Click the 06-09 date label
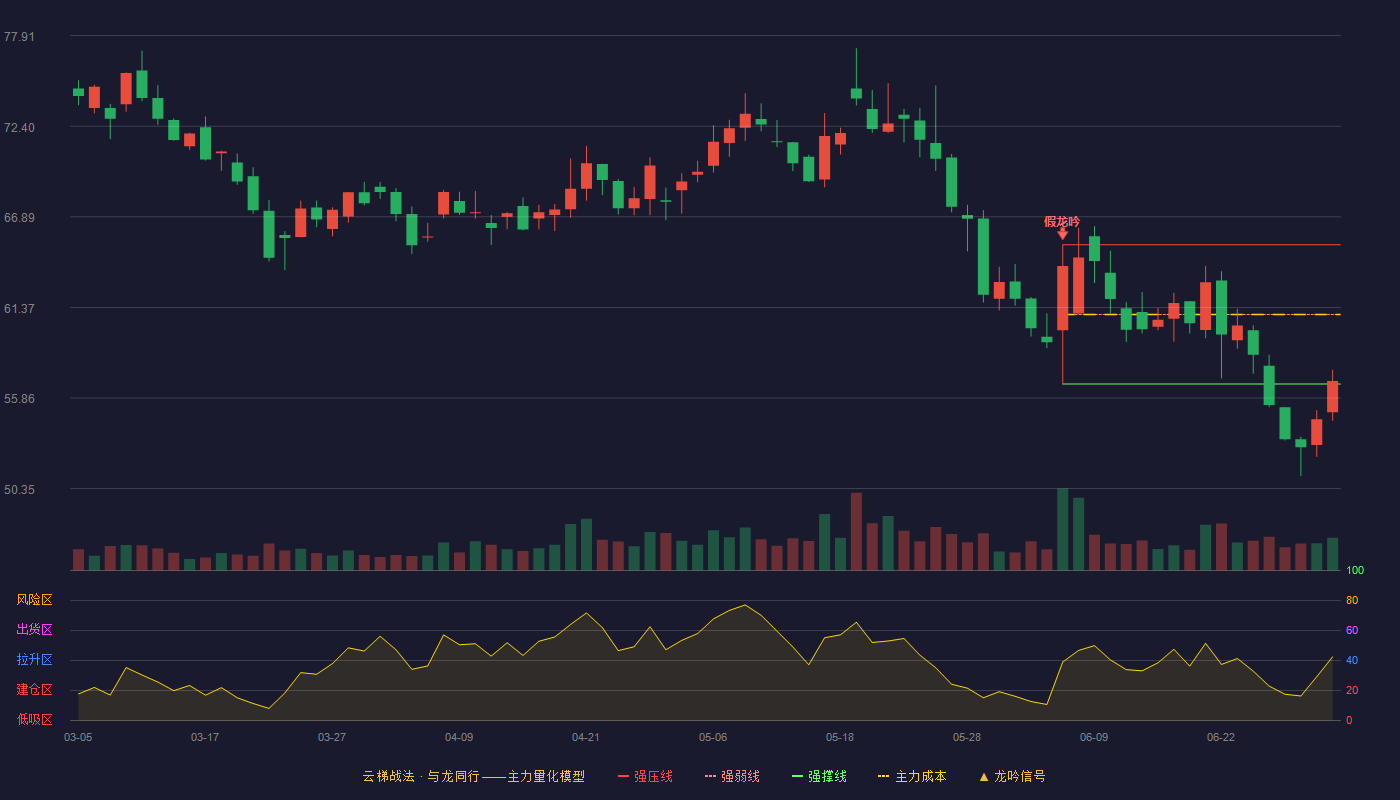 tap(1094, 737)
